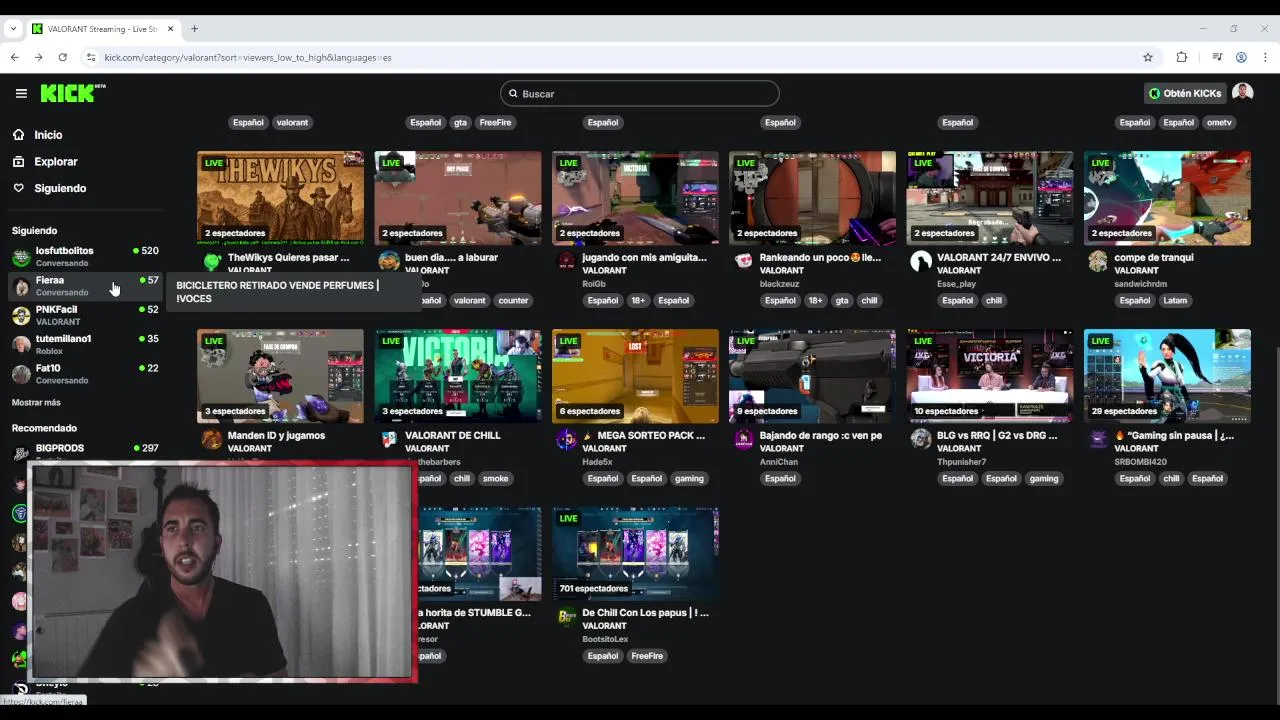Click SRBOMBI420 channel avatar icon
This screenshot has width=1280, height=720.
tap(1098, 440)
